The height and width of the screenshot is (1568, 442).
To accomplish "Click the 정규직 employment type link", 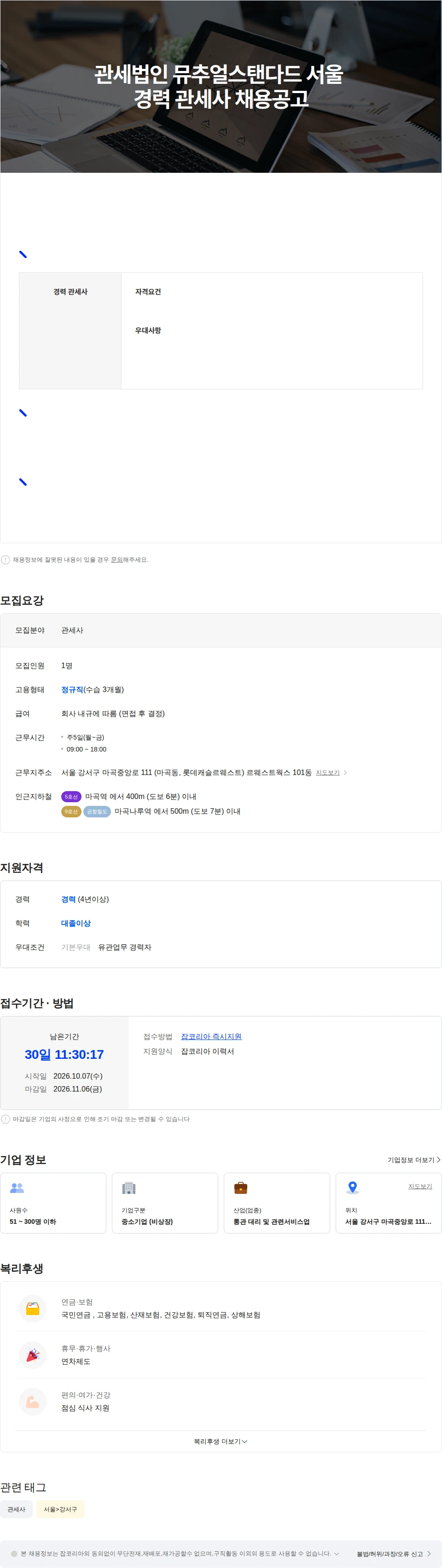I will [72, 690].
